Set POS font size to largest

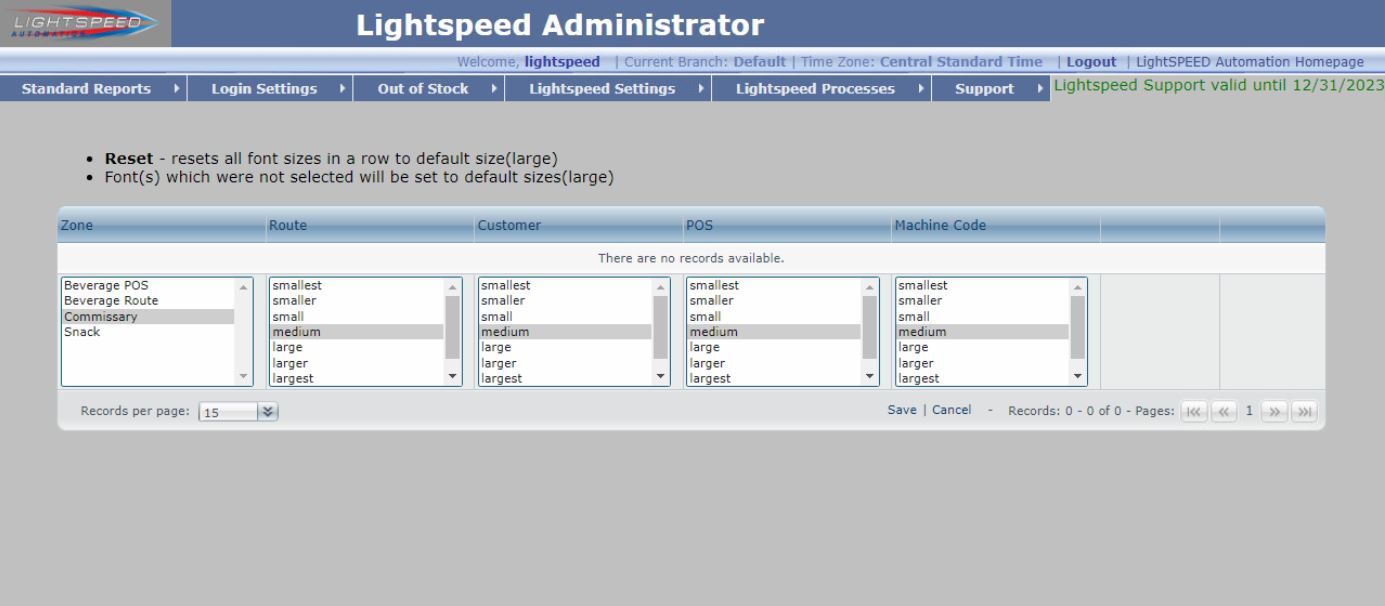(775, 378)
